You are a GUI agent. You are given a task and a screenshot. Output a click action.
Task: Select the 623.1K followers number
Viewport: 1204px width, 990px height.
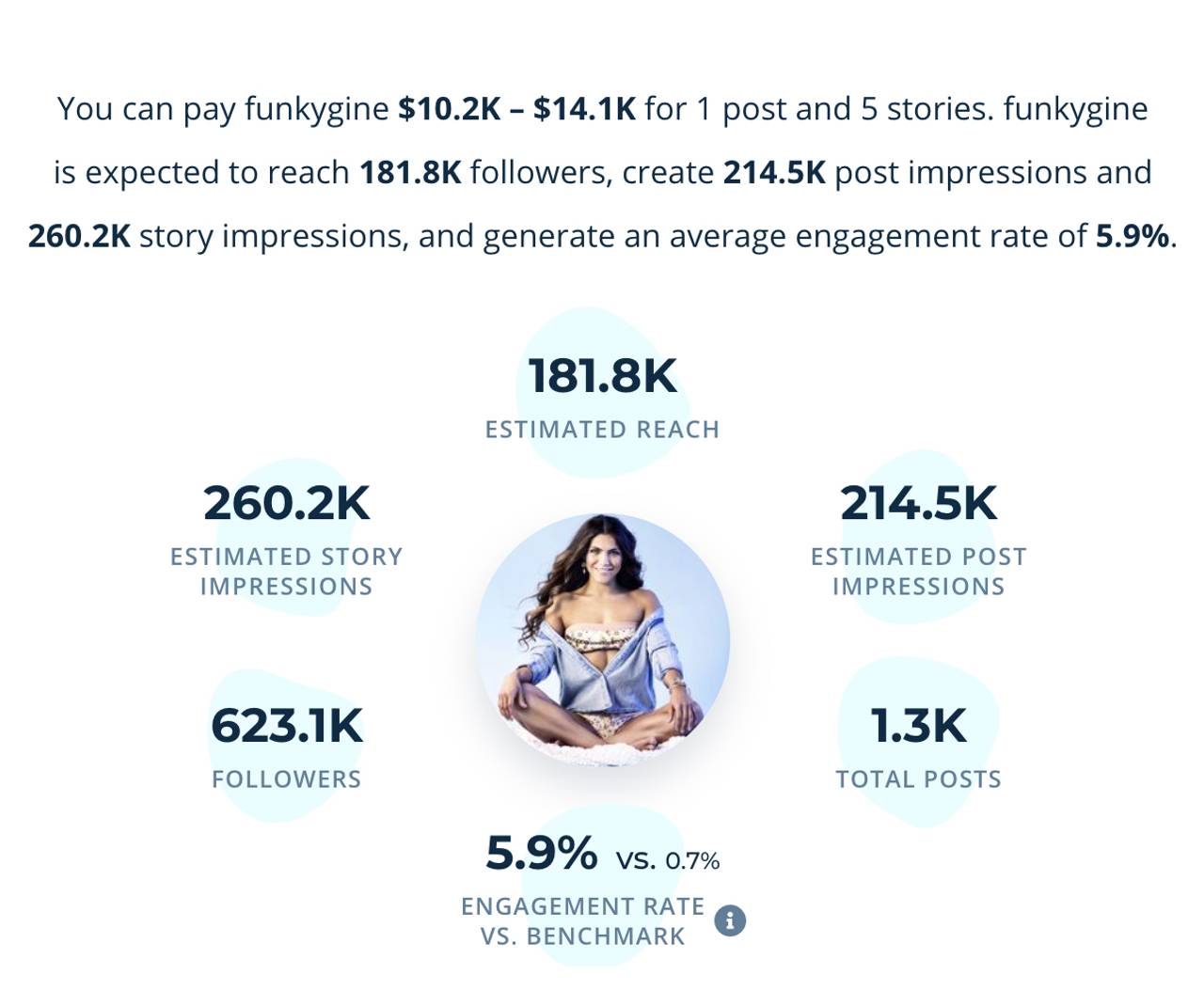click(287, 726)
